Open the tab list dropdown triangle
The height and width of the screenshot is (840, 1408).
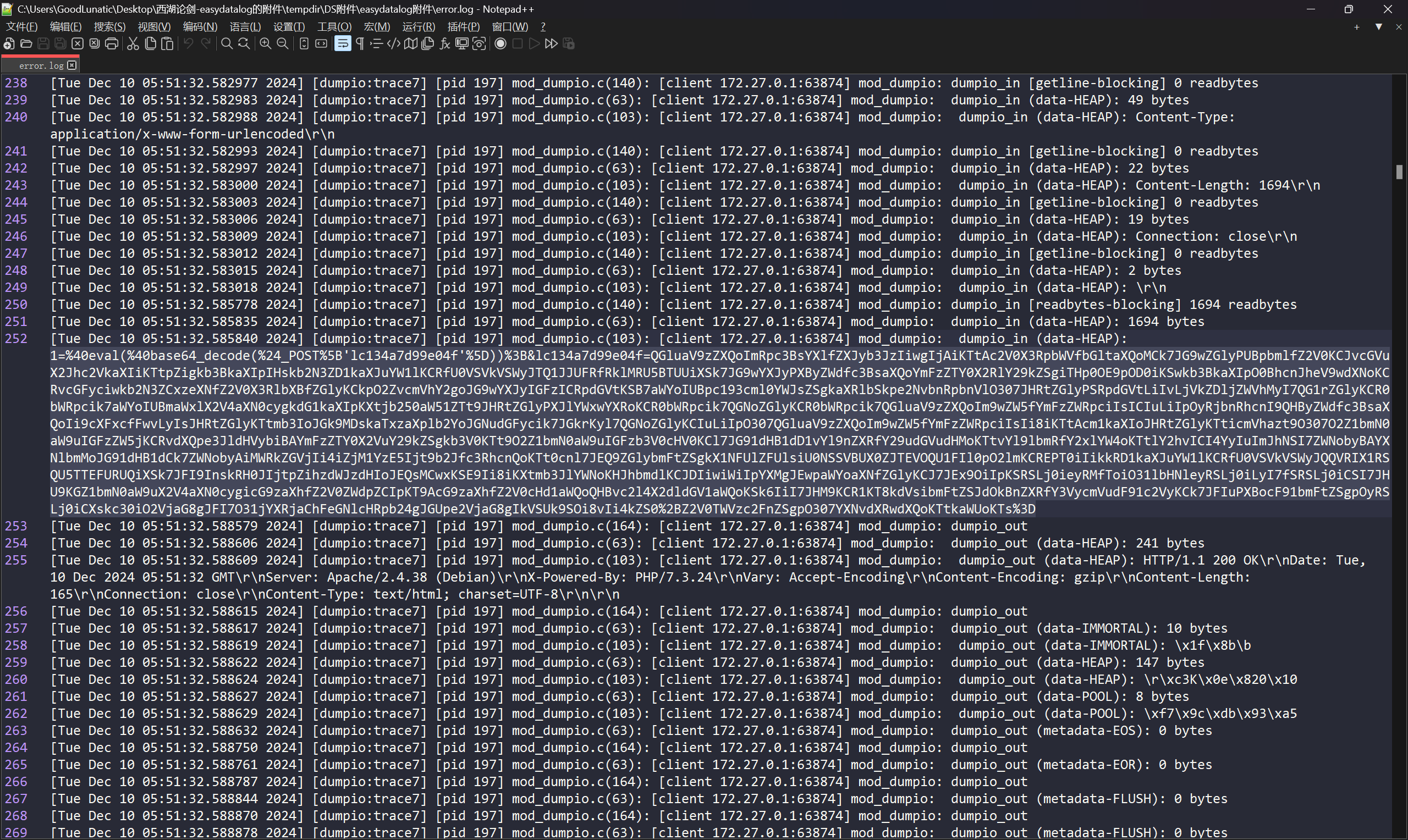pyautogui.click(x=1378, y=27)
